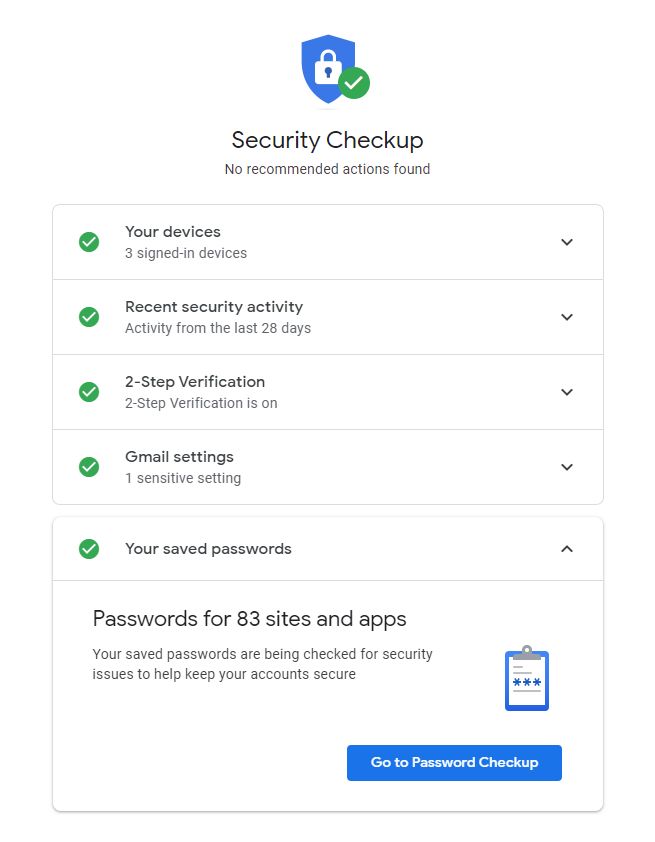Click green checkmark beside Your saved passwords
The width and height of the screenshot is (655, 842).
tap(89, 549)
